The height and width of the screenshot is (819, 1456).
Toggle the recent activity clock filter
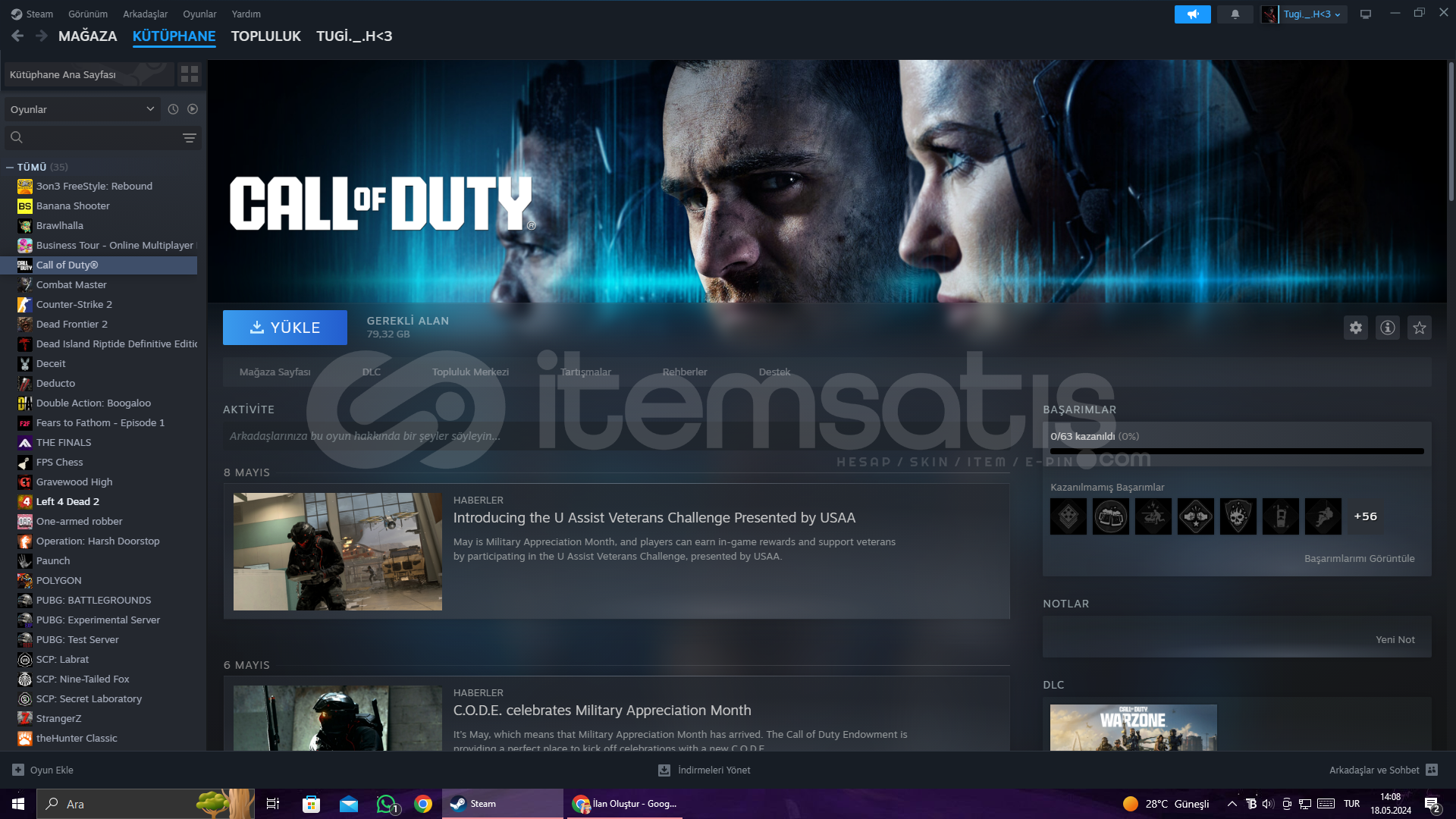(173, 109)
